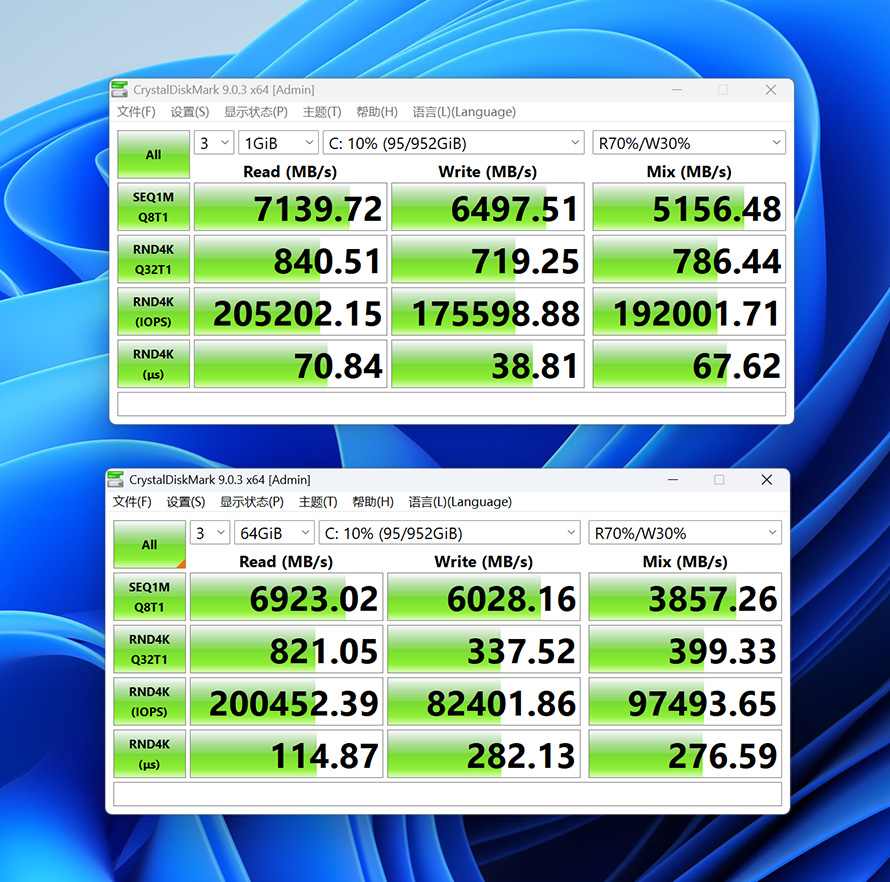Screen dimensions: 890x882
Task: Click the comment field in bottom window
Action: click(447, 794)
